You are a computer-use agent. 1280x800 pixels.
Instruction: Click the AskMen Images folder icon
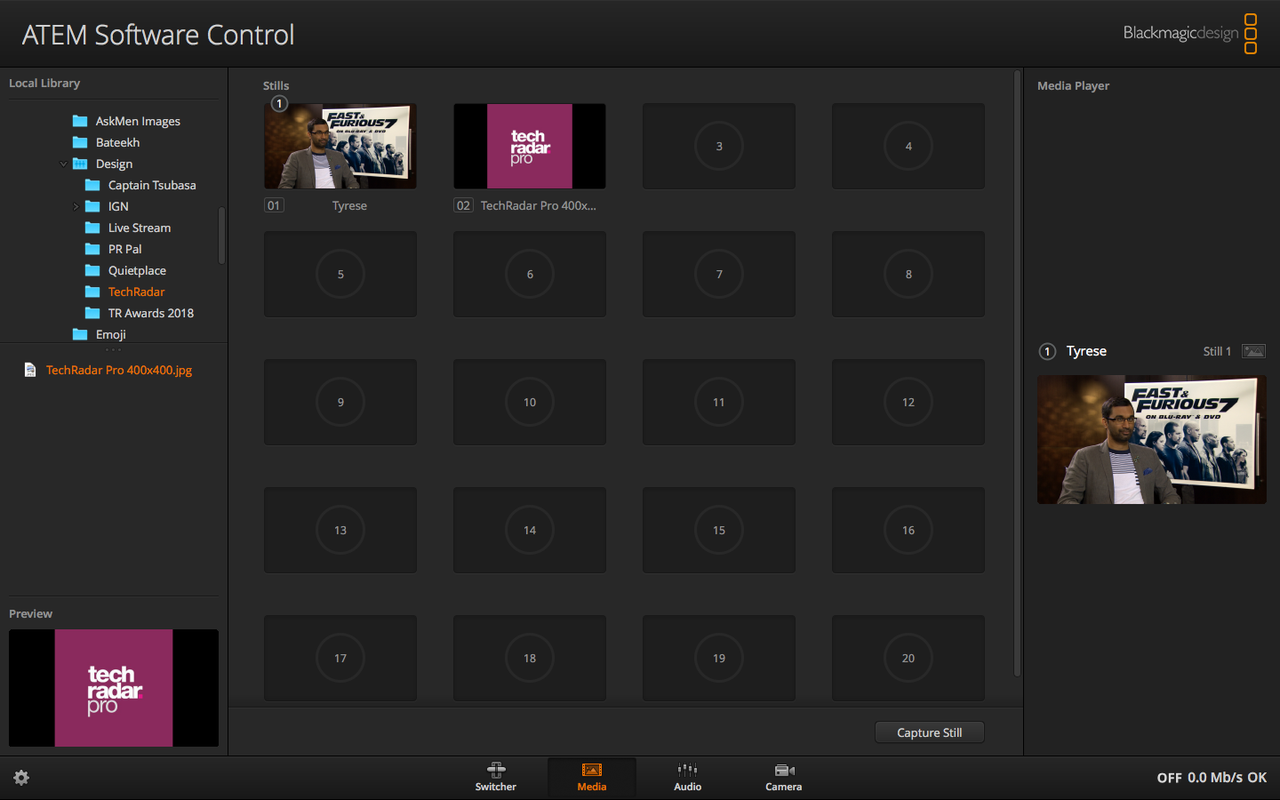pyautogui.click(x=80, y=121)
